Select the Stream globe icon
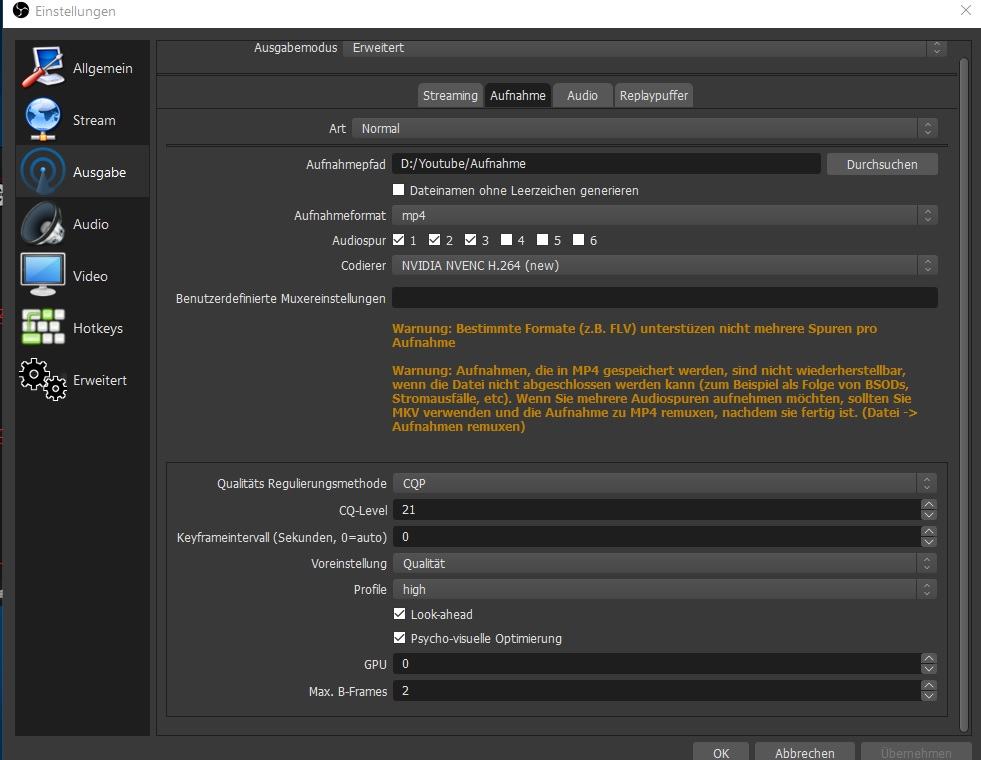The width and height of the screenshot is (981, 760). click(43, 119)
